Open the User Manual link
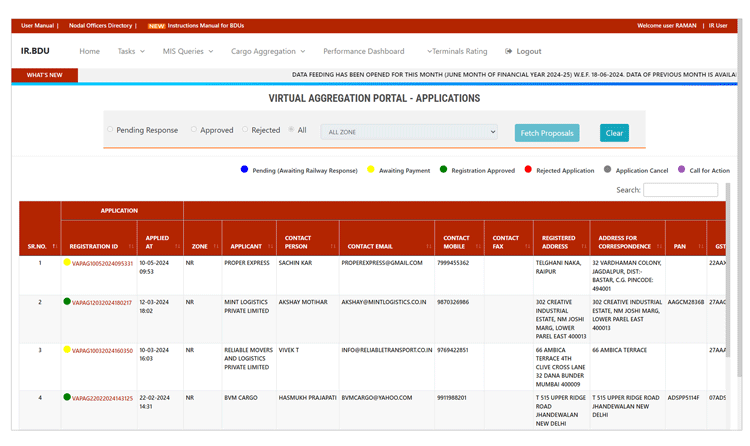 (x=37, y=26)
